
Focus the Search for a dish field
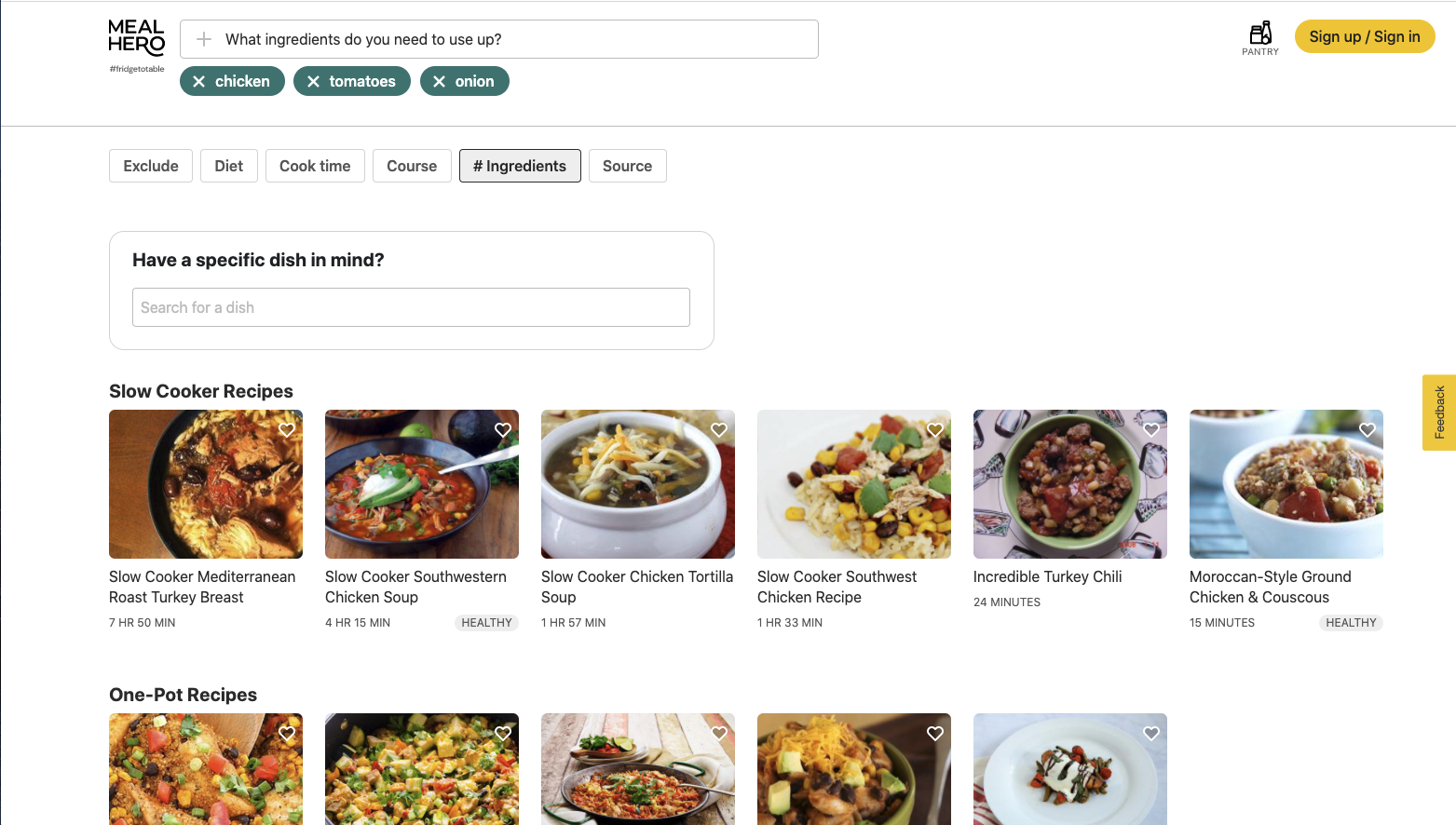411,307
